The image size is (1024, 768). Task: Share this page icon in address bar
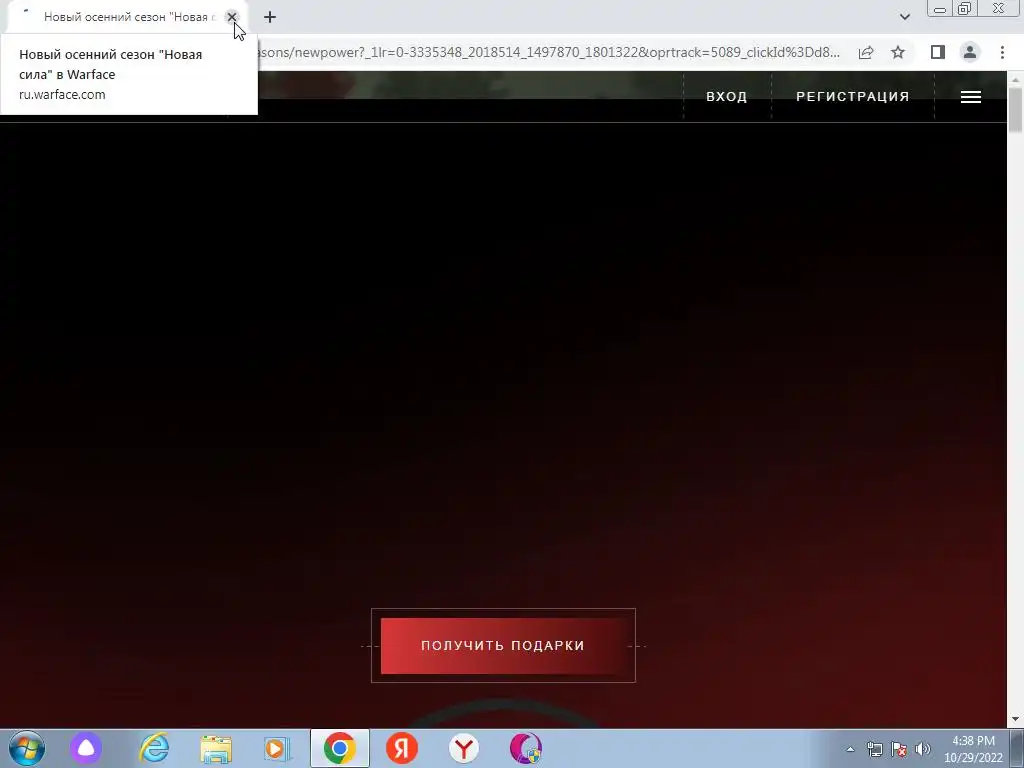click(x=866, y=52)
